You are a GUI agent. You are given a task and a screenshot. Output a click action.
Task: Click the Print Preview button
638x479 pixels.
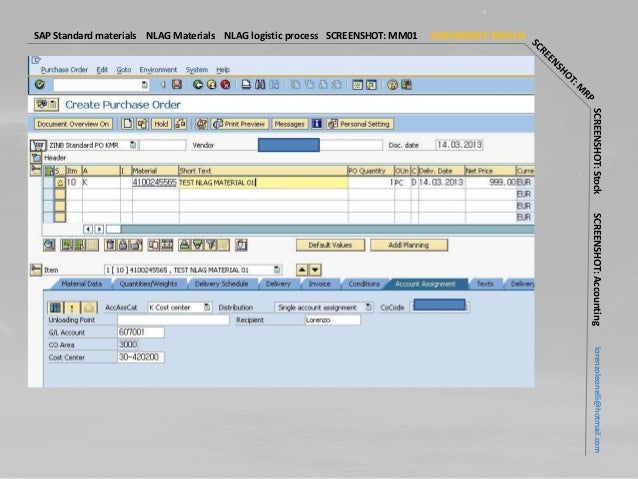point(240,124)
